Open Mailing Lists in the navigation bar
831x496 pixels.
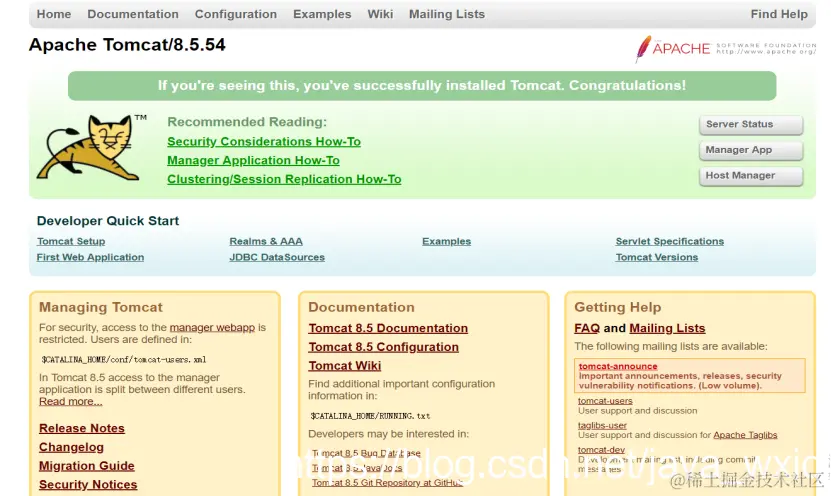446,14
